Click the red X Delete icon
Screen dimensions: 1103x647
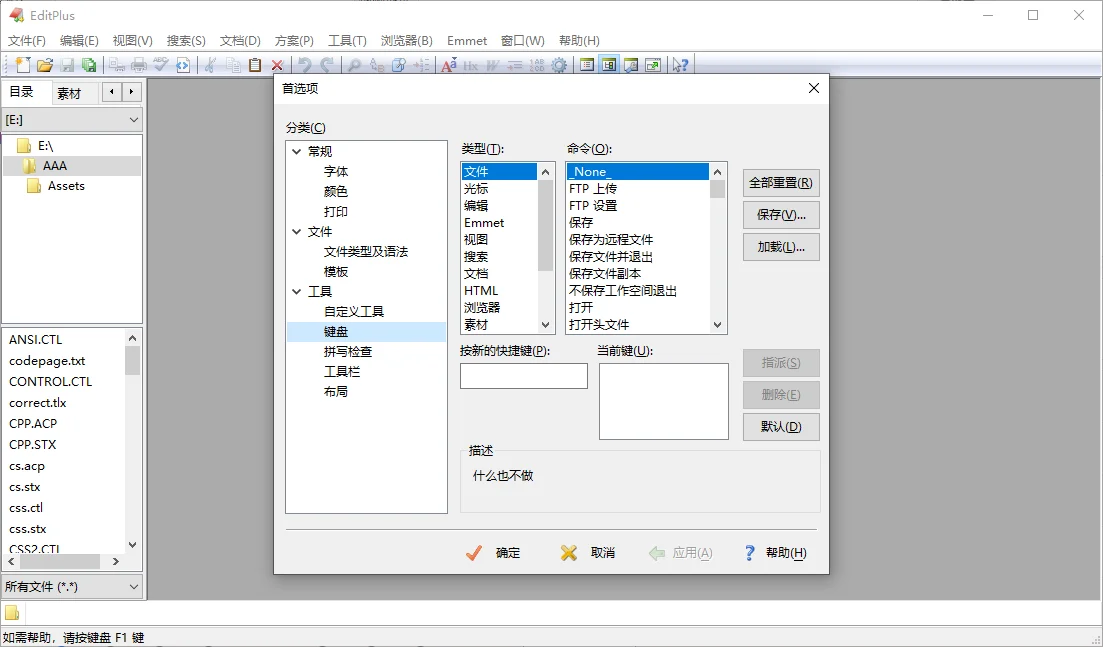point(277,65)
